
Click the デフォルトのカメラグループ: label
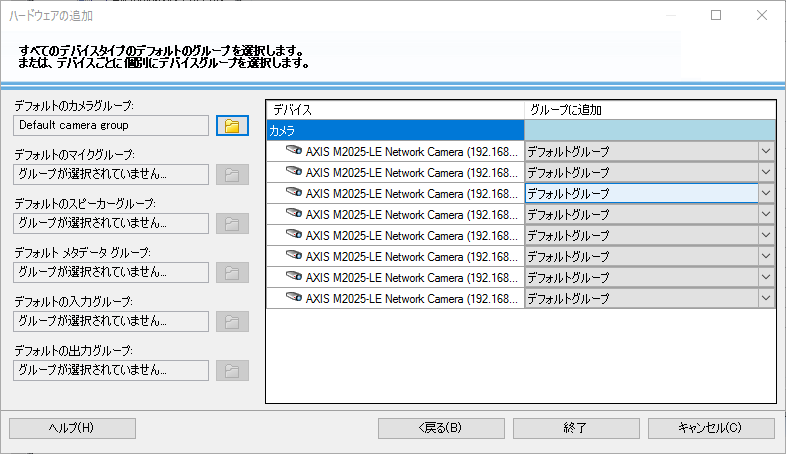coord(74,106)
